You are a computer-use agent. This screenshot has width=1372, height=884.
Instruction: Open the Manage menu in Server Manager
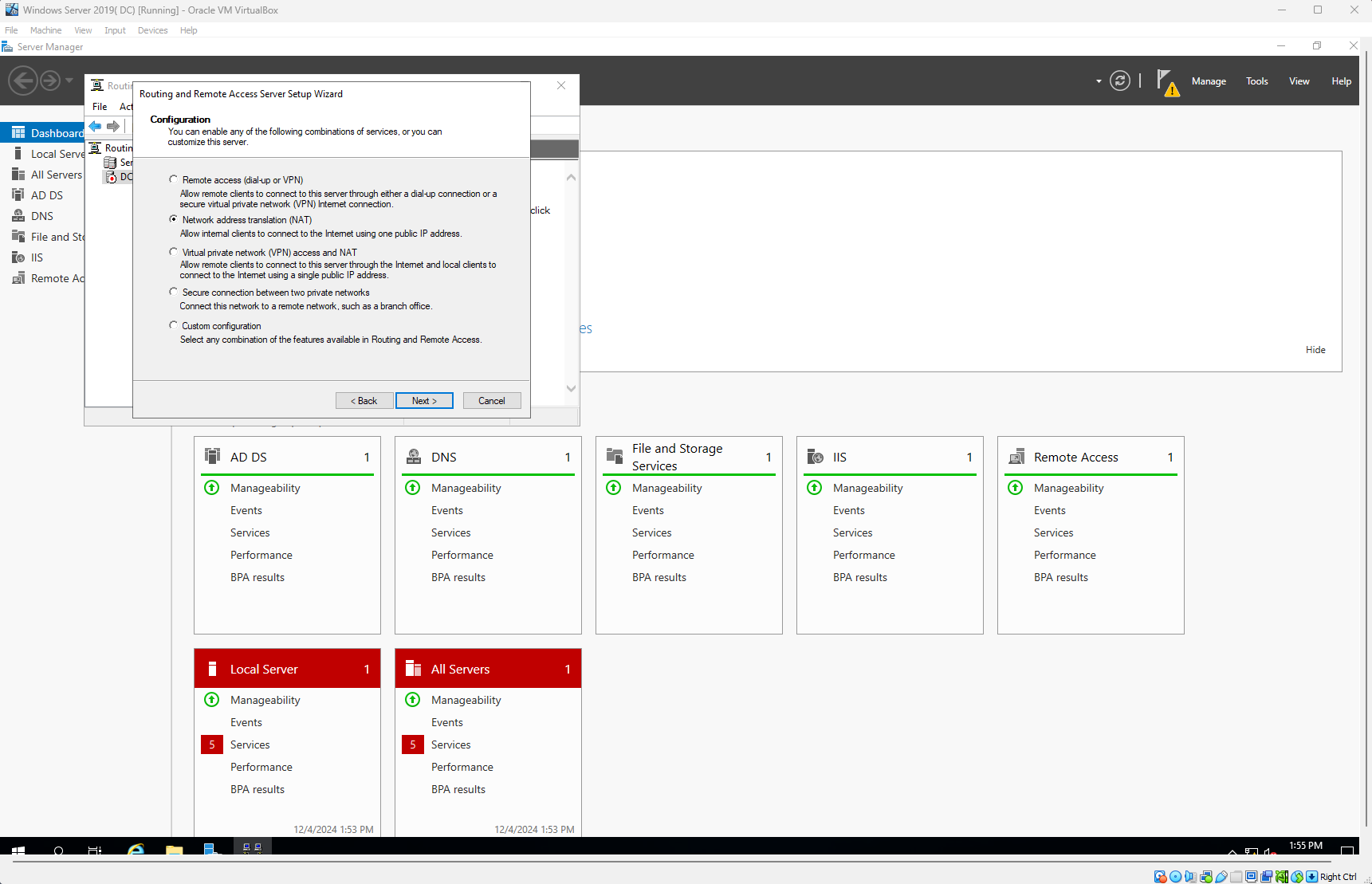point(1209,81)
